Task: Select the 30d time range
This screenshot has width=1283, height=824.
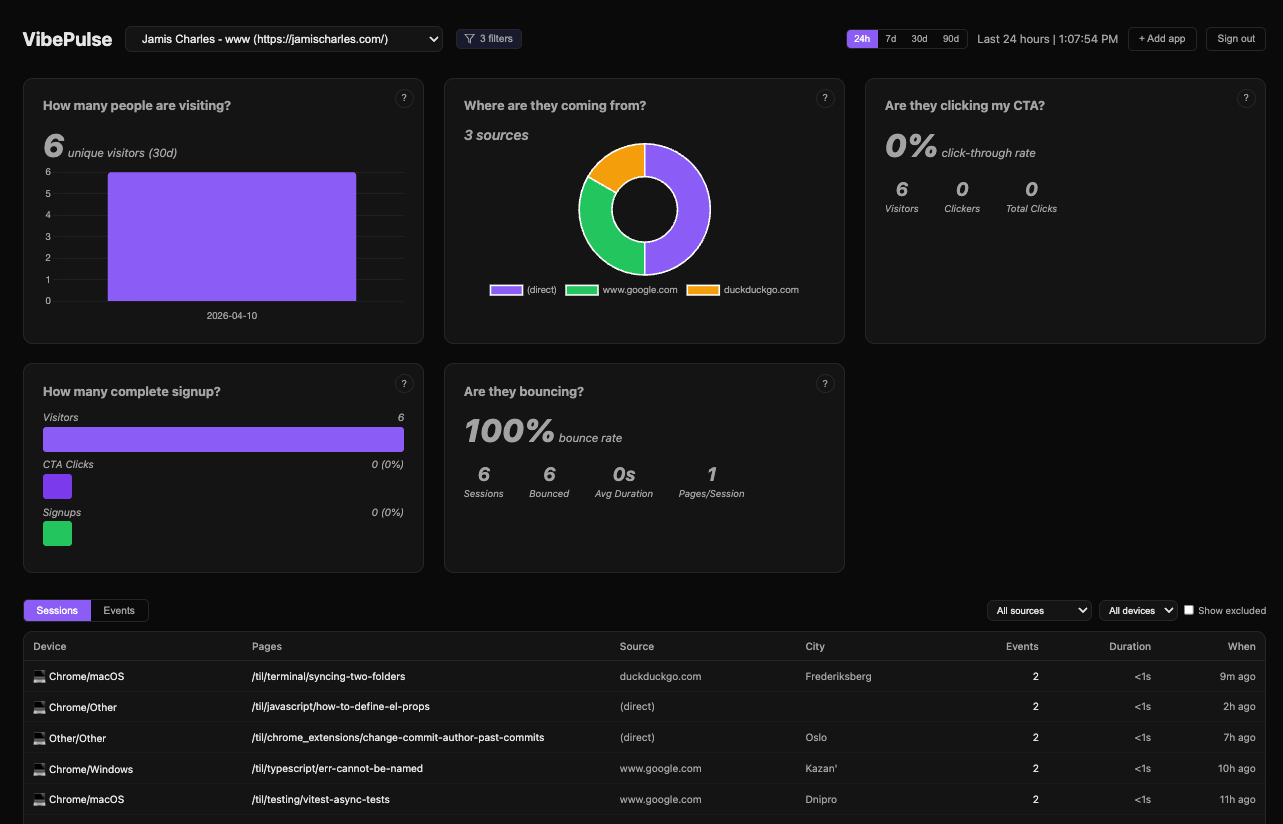Action: tap(919, 38)
